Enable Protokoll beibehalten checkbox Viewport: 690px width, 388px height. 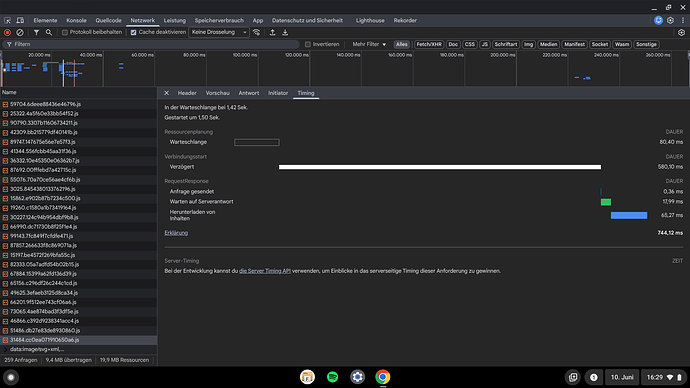[x=65, y=33]
